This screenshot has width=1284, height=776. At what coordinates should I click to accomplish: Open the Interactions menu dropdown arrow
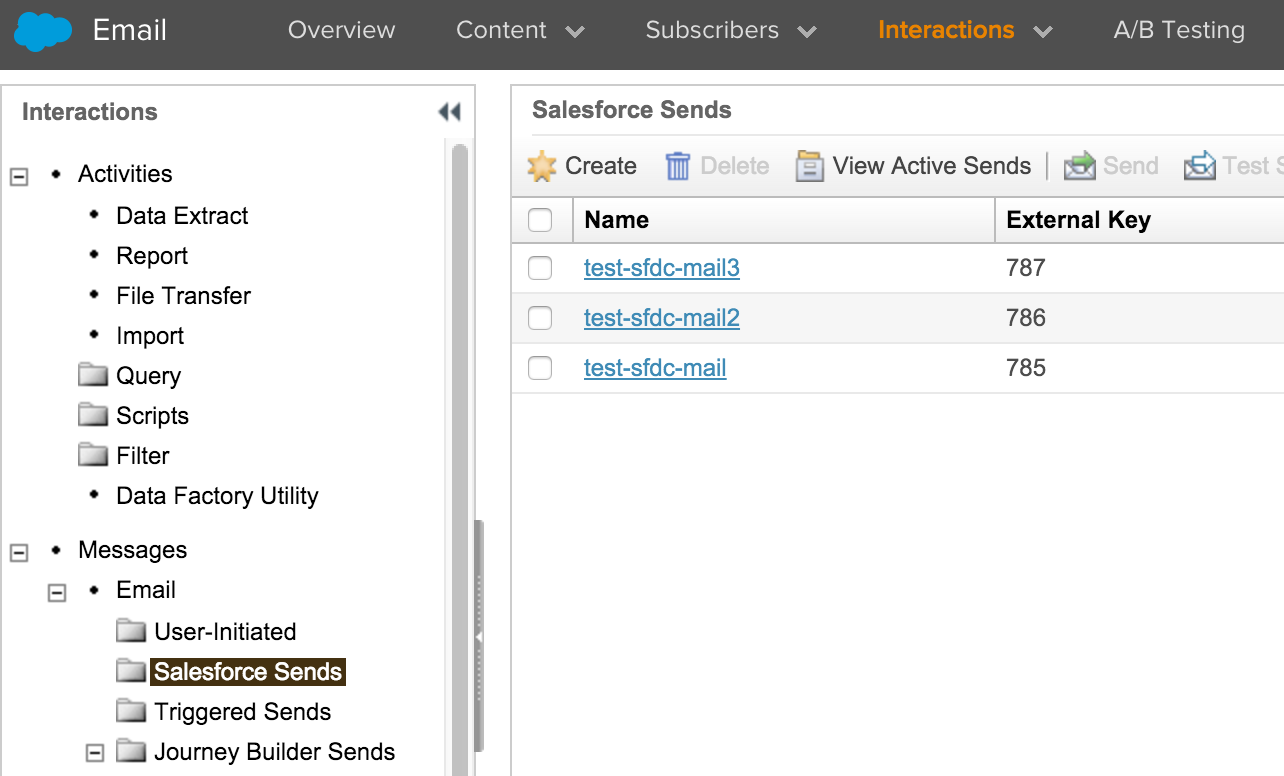(1043, 33)
